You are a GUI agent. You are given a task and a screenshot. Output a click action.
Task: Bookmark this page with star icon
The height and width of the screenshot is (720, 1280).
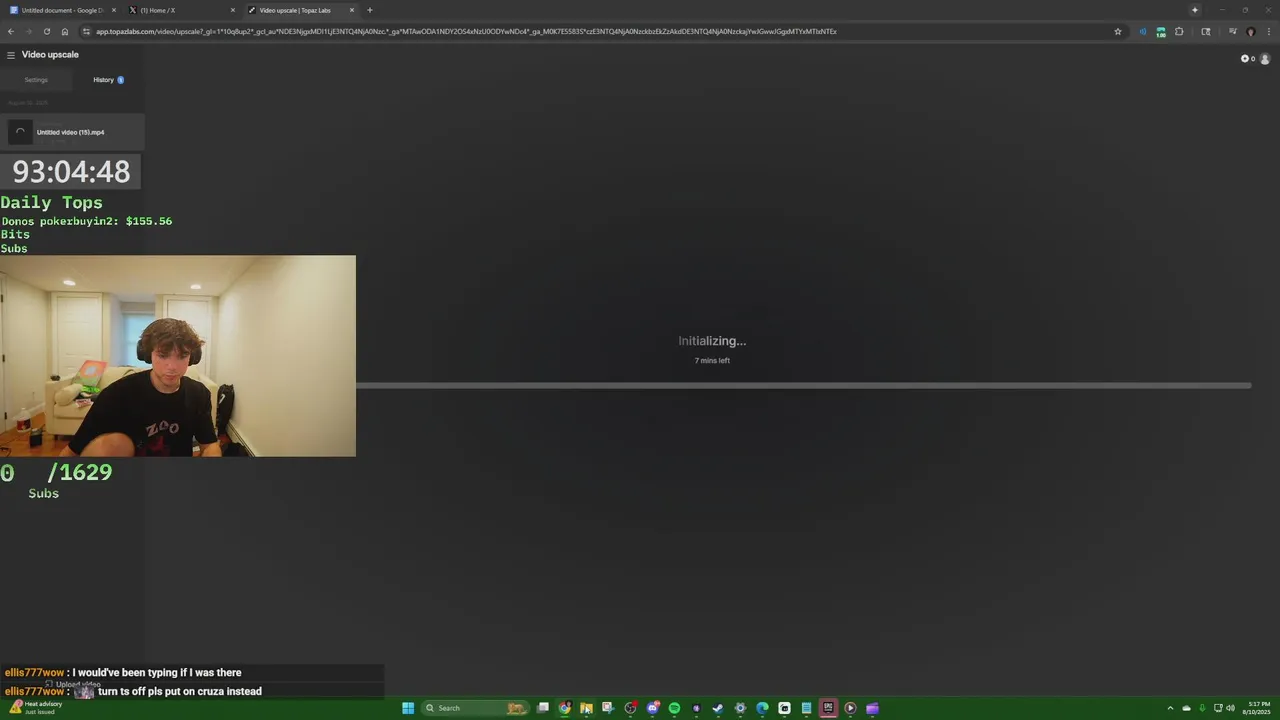pyautogui.click(x=1118, y=31)
